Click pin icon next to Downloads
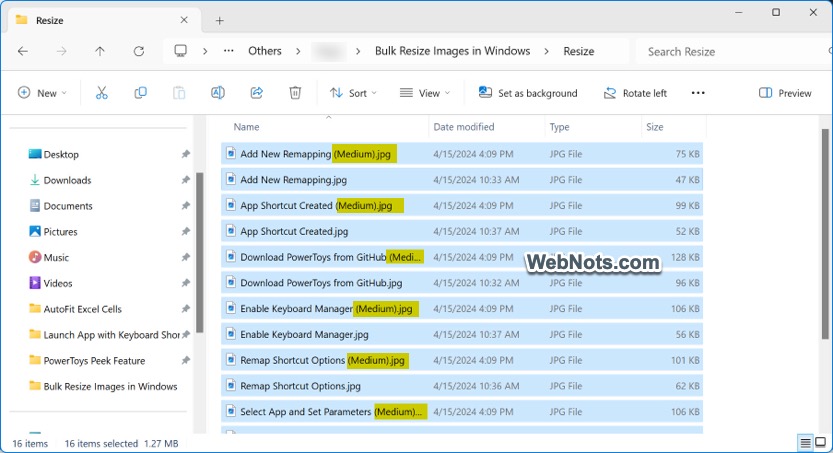The image size is (833, 453). coord(185,180)
